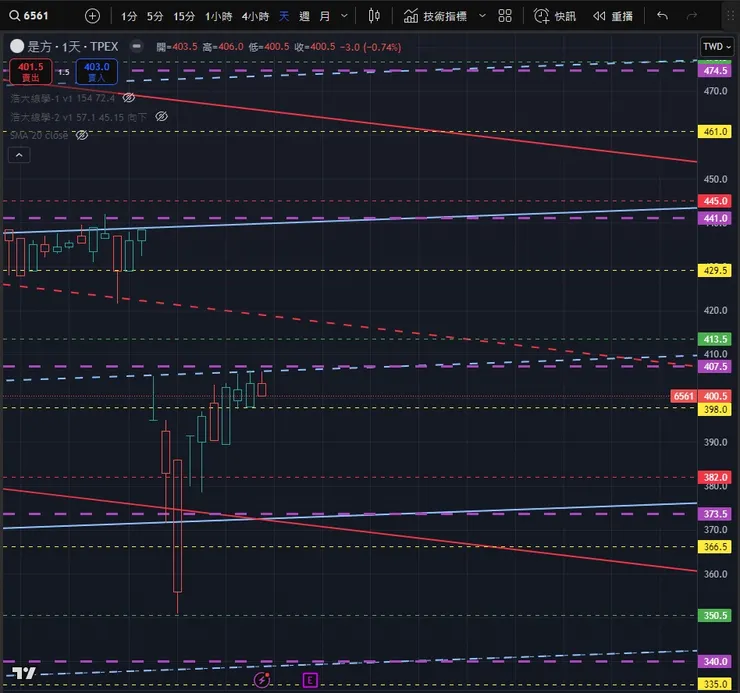Viewport: 740px width, 693px height.
Task: Undo the last chart action
Action: coord(662,16)
